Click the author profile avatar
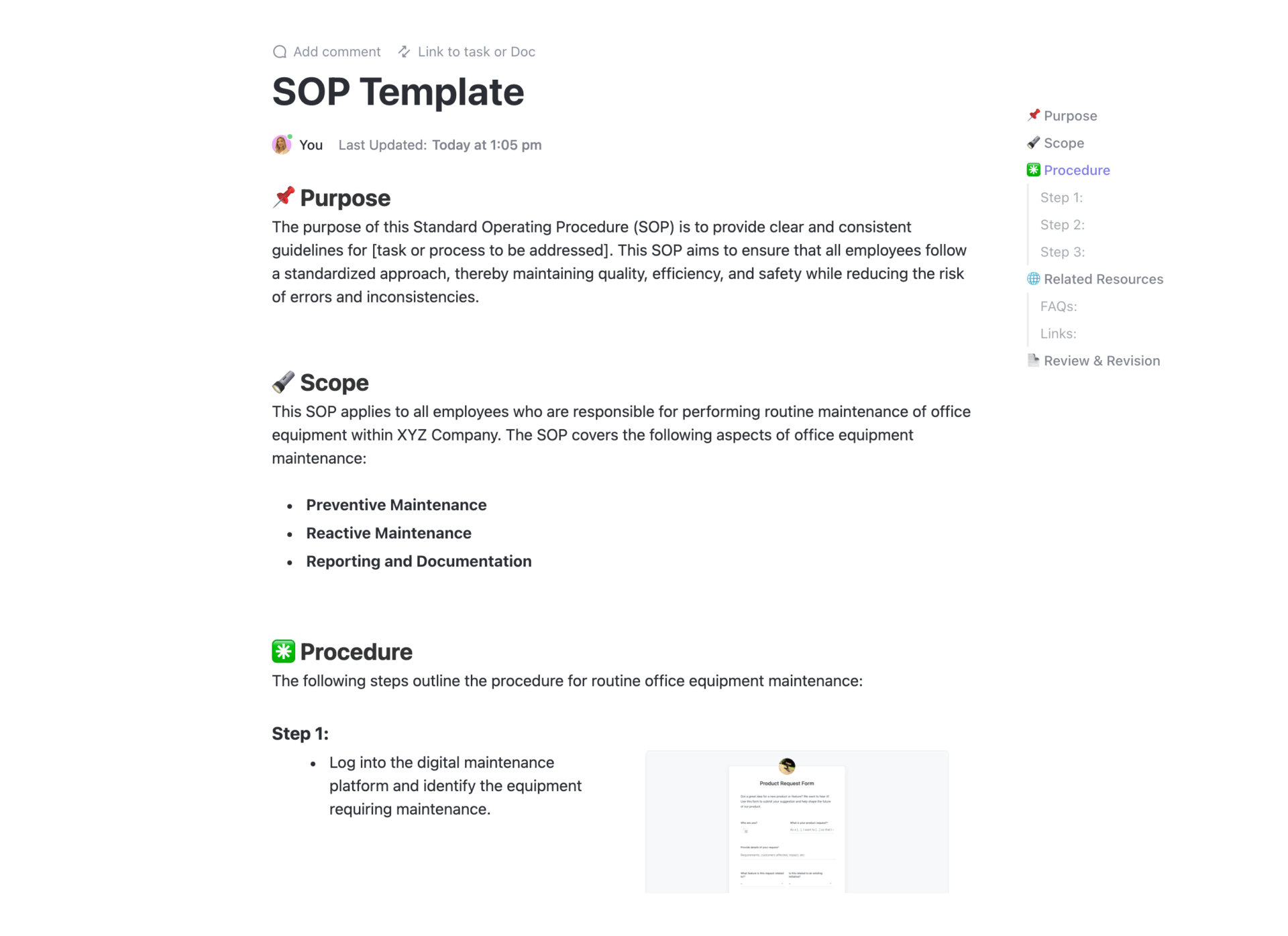 pyautogui.click(x=282, y=144)
